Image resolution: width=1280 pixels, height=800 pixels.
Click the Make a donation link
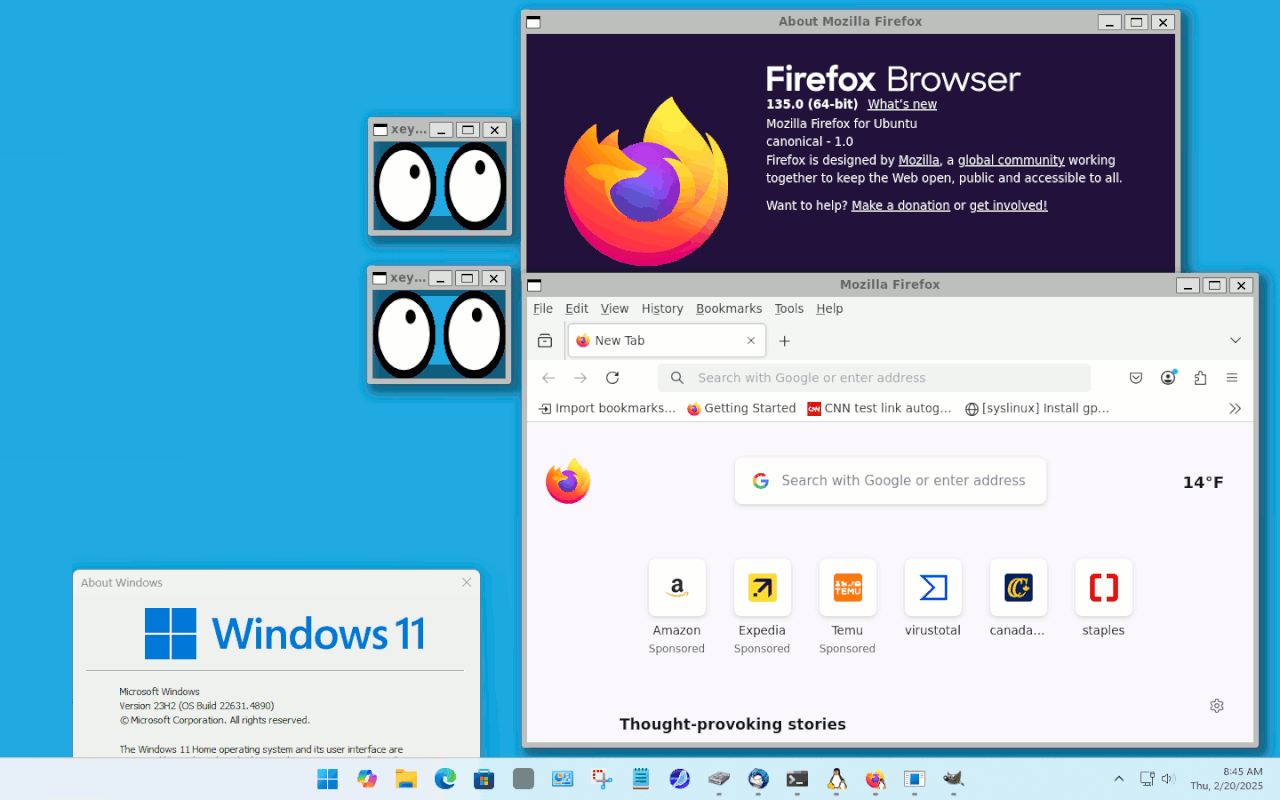click(x=901, y=206)
